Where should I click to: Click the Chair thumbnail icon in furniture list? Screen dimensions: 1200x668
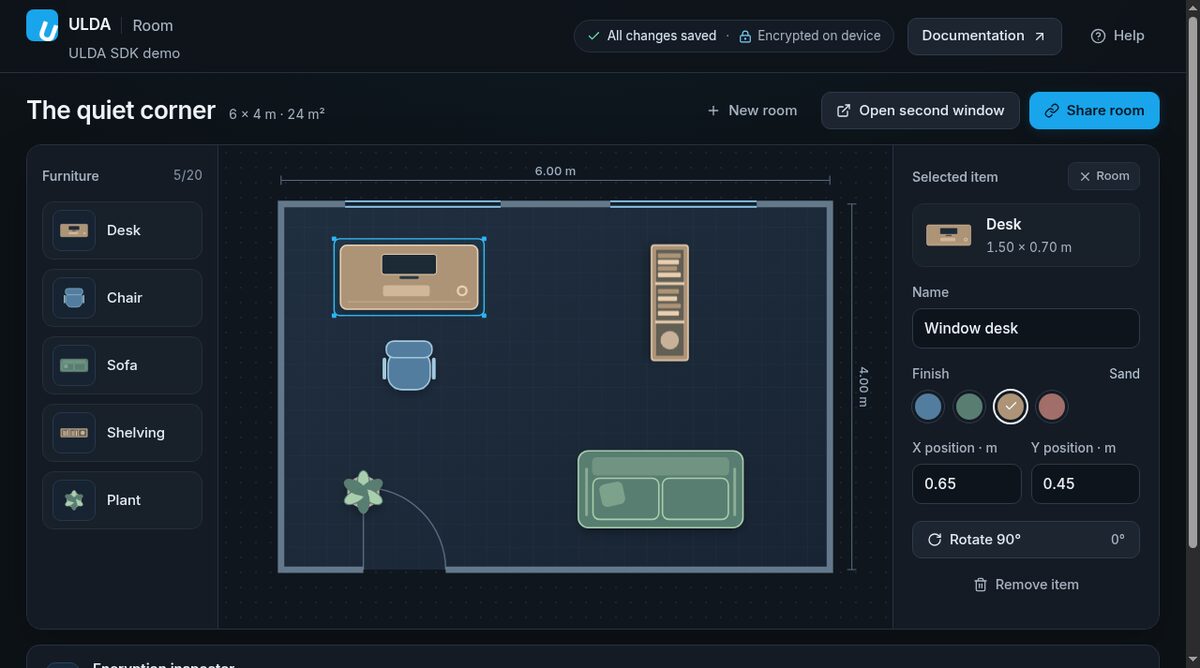[74, 298]
